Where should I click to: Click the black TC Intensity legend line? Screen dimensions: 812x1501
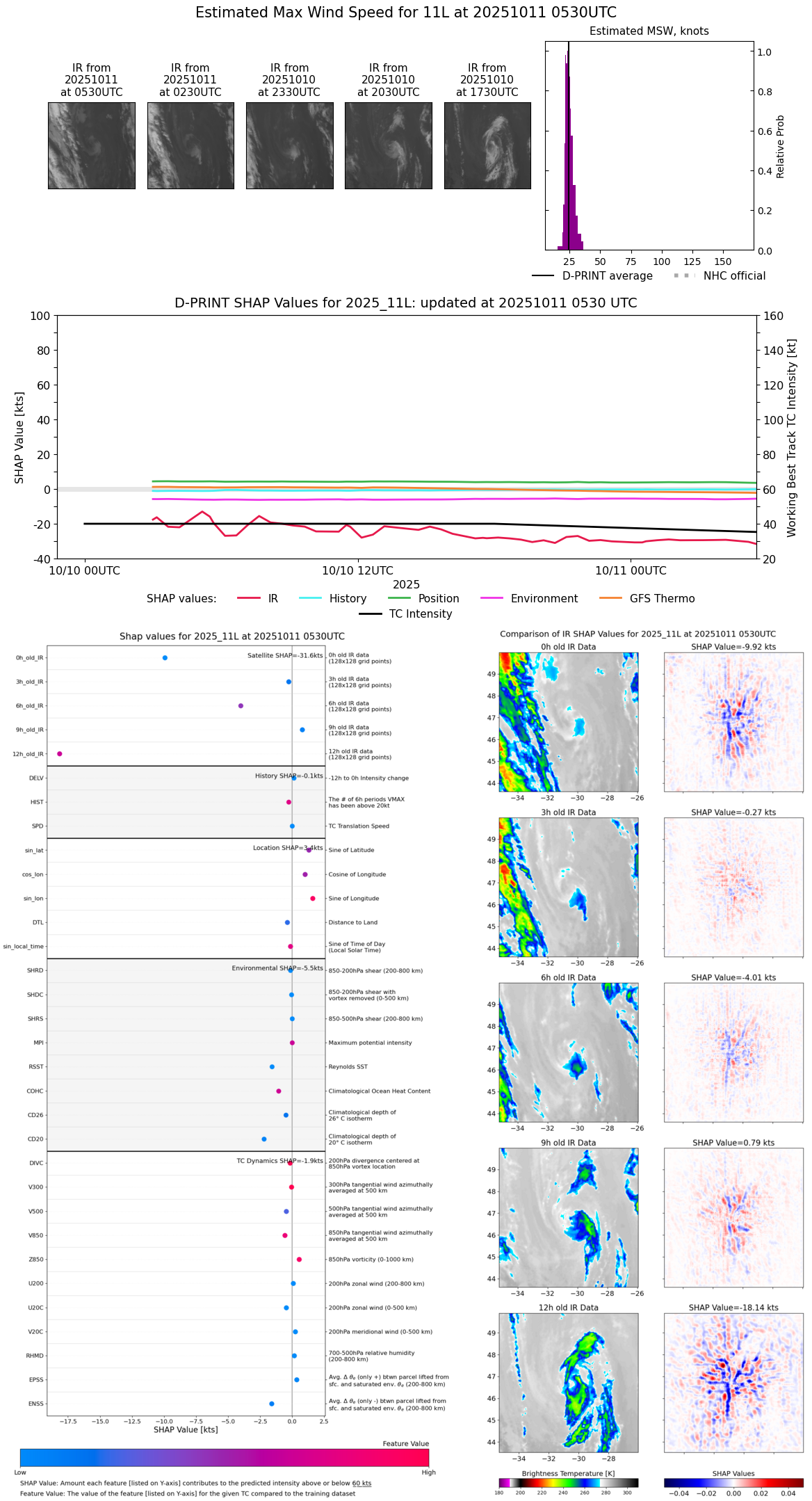tap(371, 613)
